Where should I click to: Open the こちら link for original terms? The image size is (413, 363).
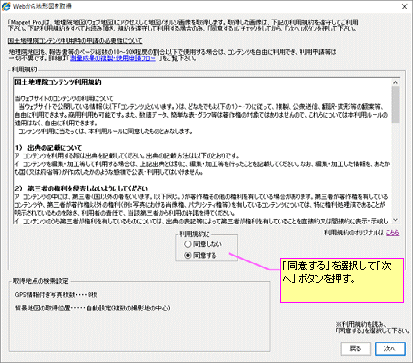coord(393,233)
